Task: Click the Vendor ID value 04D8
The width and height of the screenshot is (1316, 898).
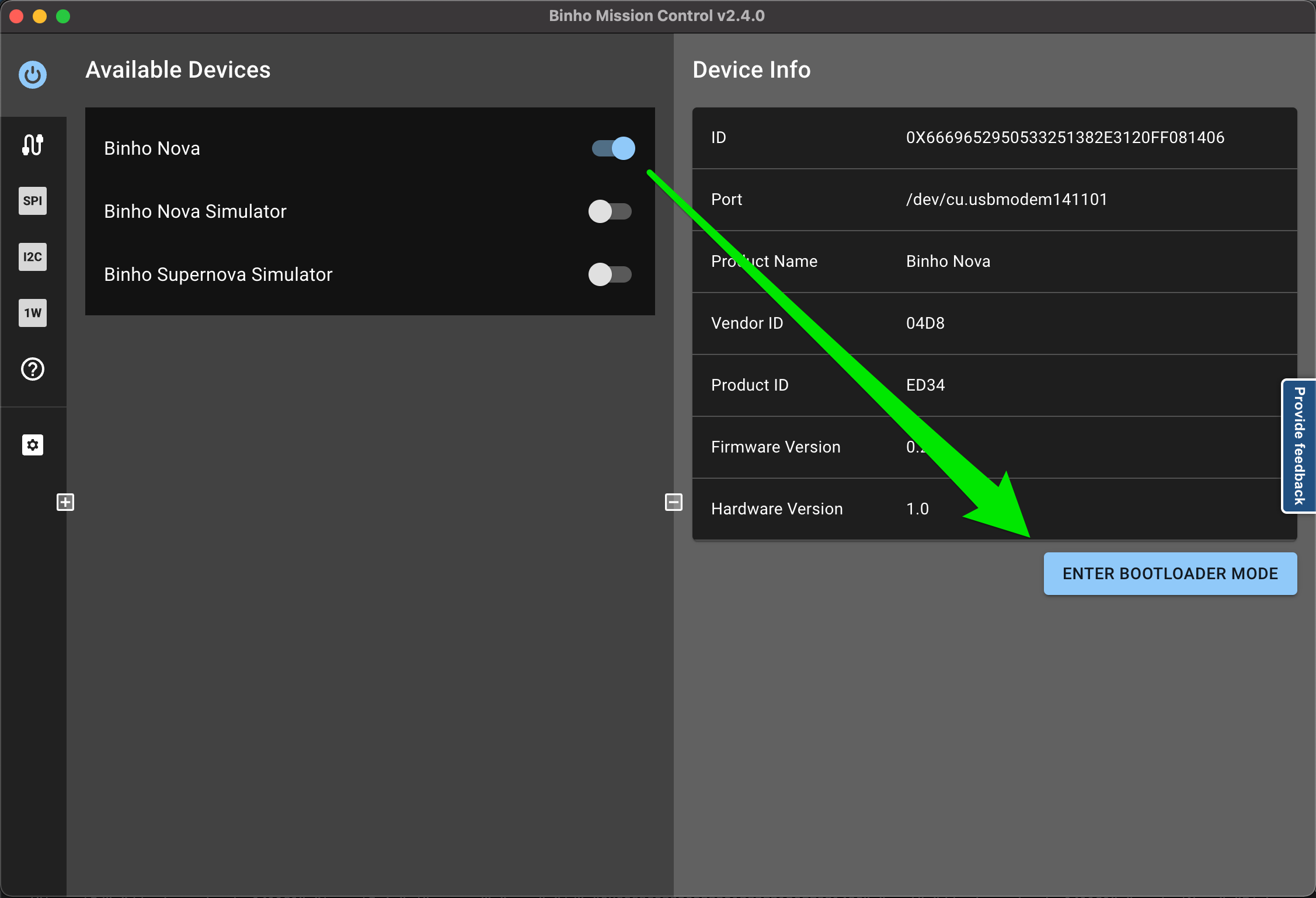Action: 925,323
